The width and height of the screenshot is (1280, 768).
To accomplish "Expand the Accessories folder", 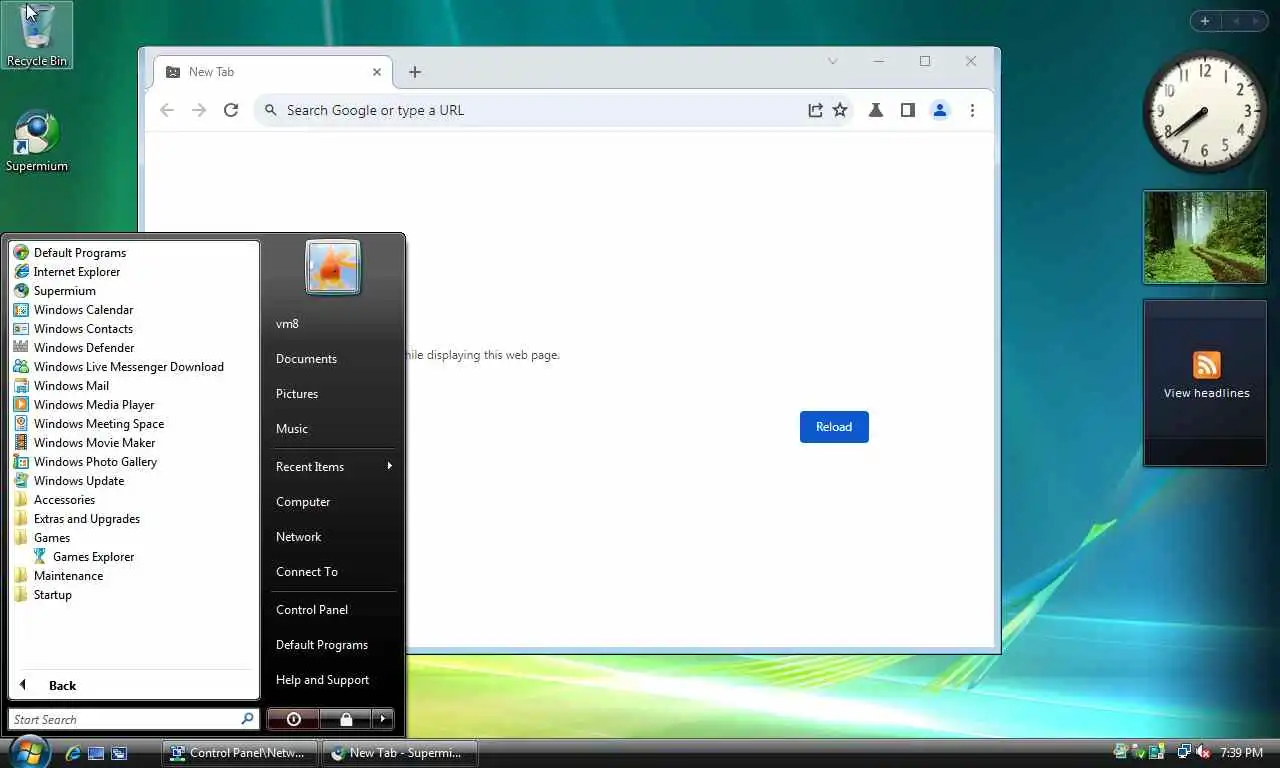I will point(55,500).
